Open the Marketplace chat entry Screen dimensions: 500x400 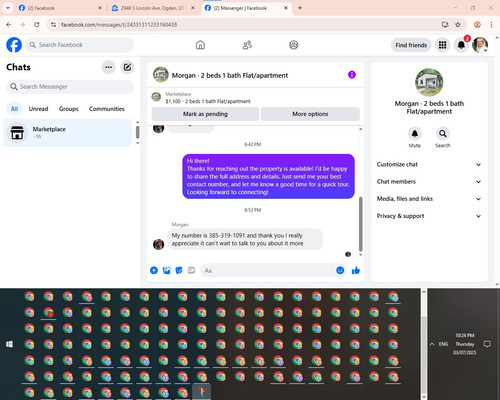tap(67, 133)
